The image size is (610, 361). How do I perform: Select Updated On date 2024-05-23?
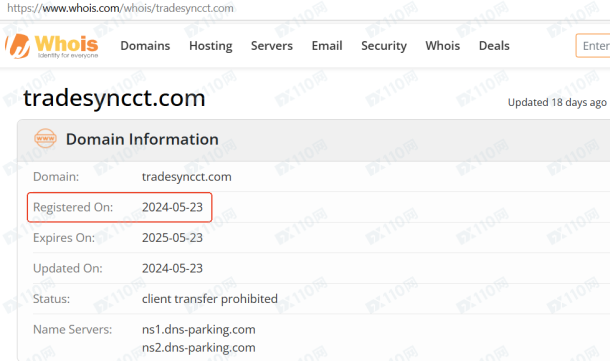[x=172, y=268]
